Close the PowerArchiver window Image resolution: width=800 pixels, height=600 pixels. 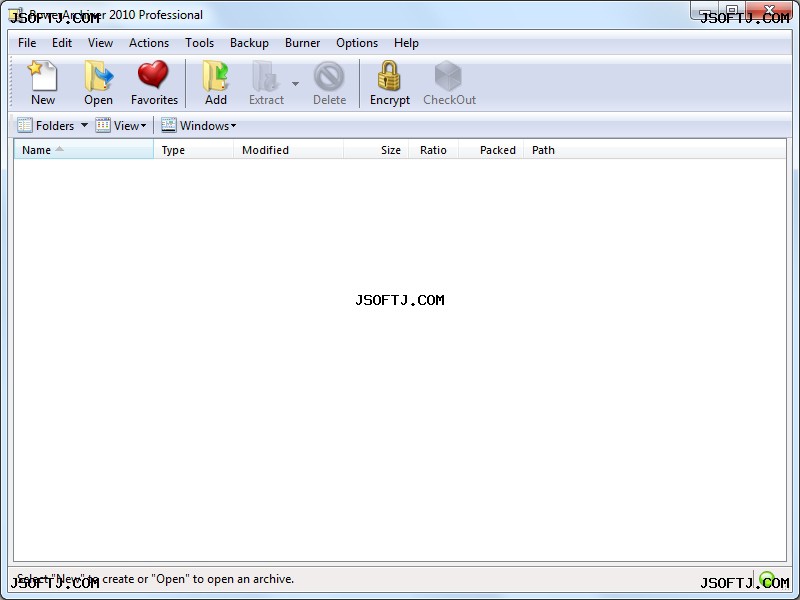pos(769,10)
